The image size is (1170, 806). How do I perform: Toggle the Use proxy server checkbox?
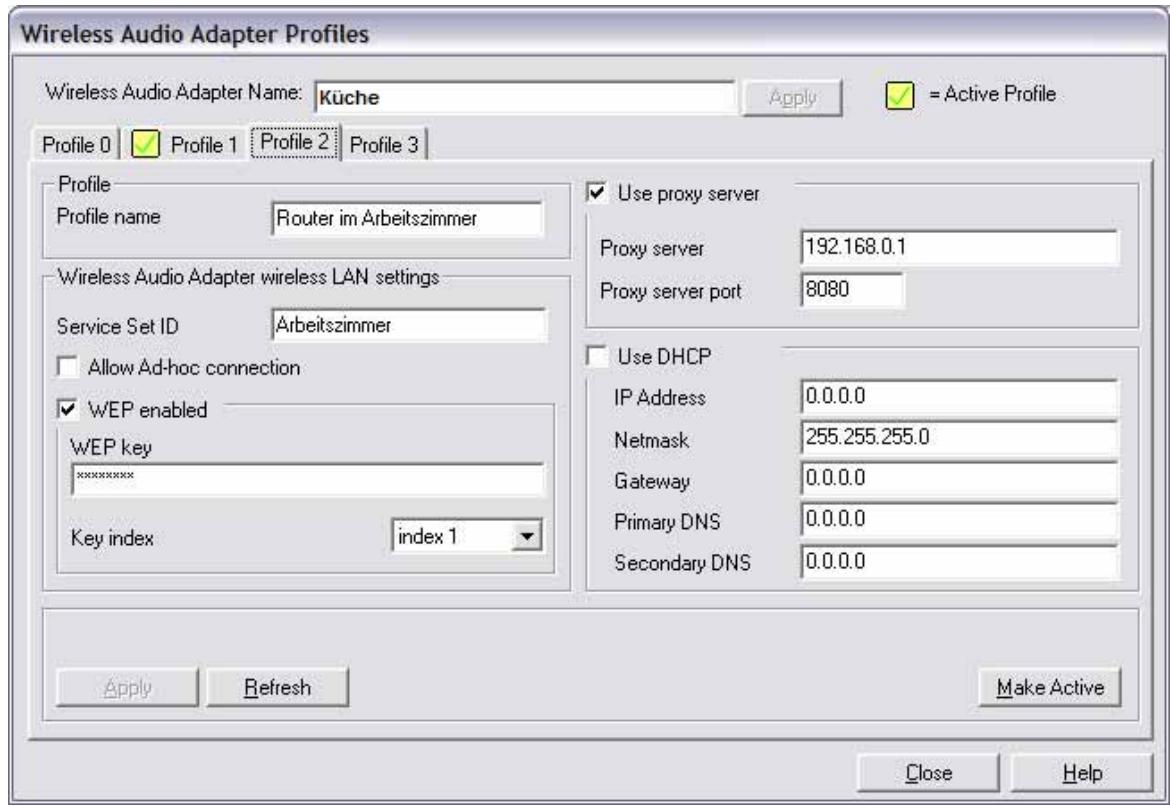pos(597,193)
